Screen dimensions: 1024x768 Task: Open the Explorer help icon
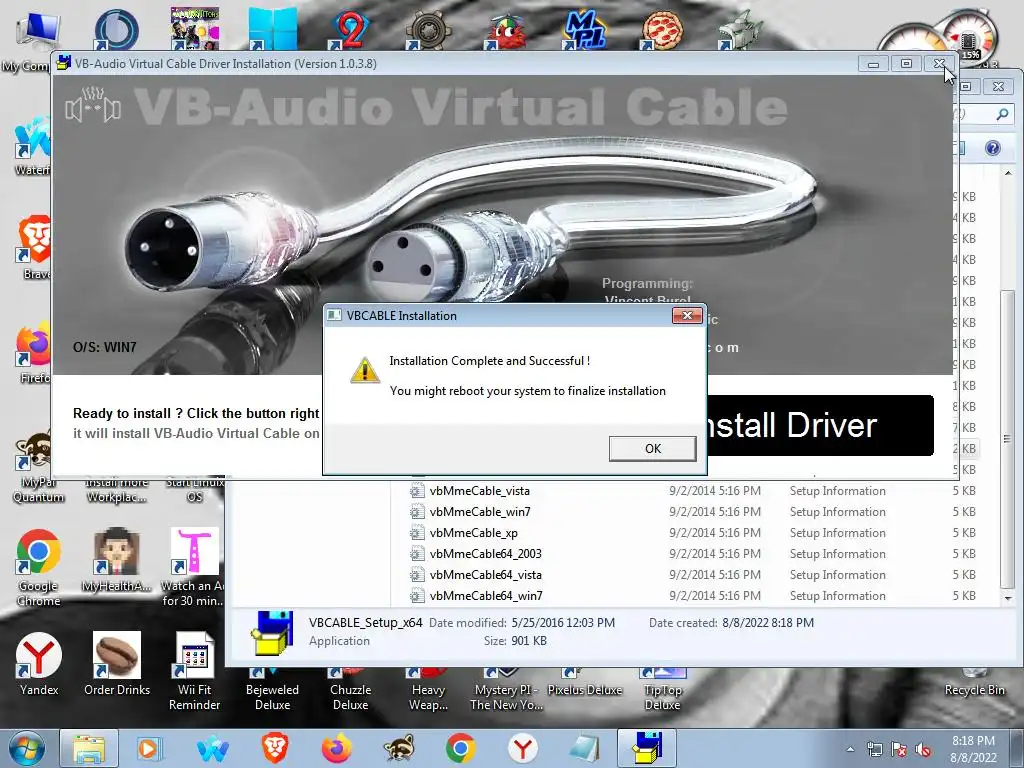(x=993, y=148)
